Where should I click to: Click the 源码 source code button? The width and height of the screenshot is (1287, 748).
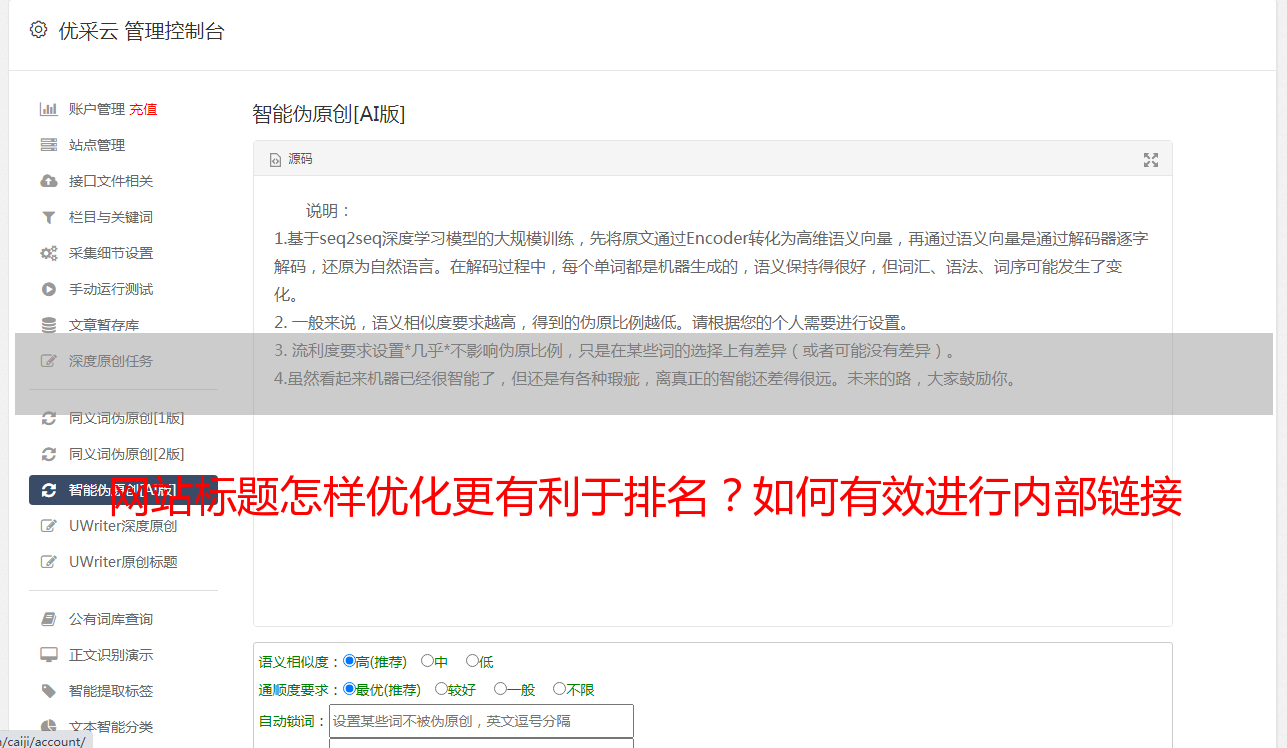[291, 159]
